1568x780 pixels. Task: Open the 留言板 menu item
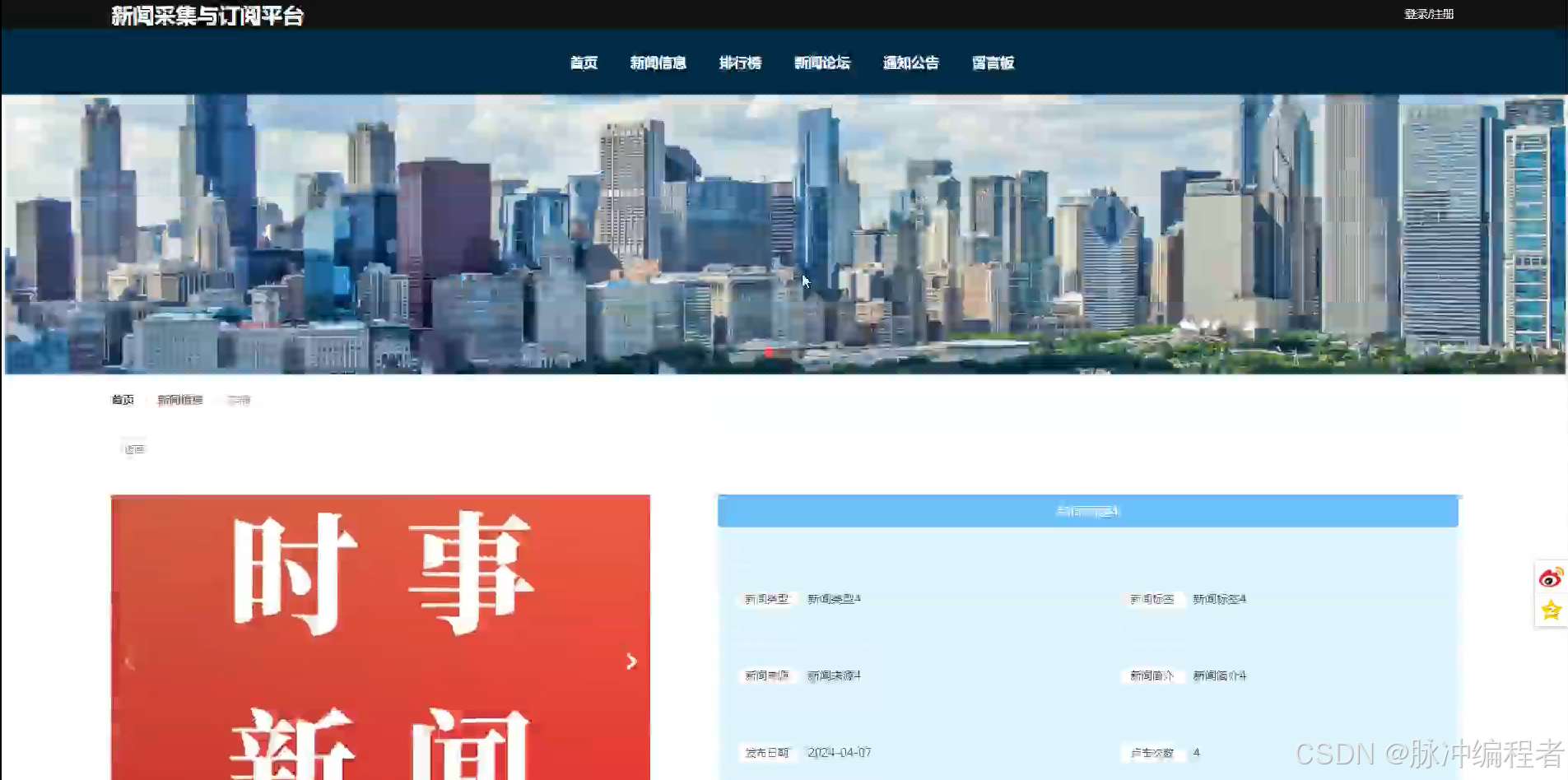point(993,63)
